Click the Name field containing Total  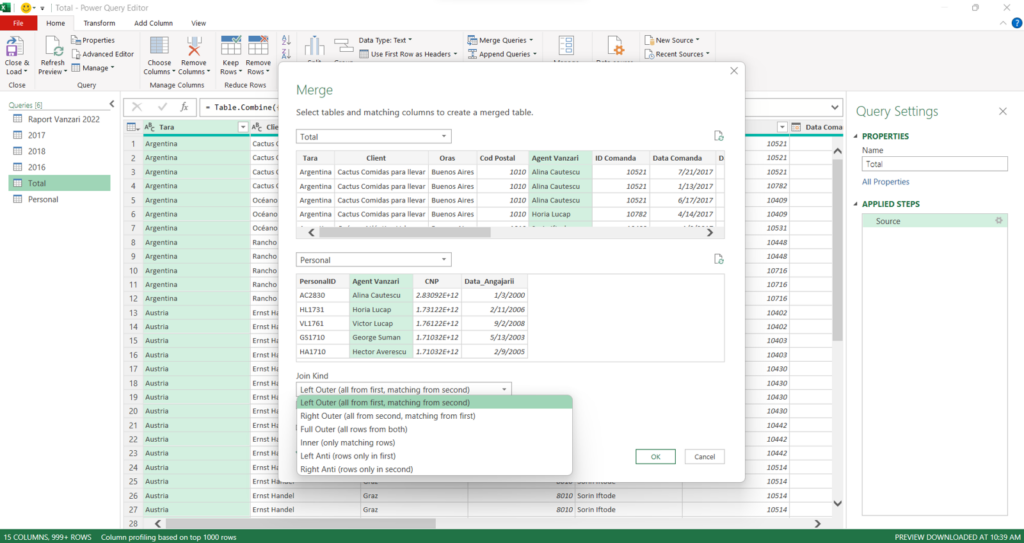[935, 164]
